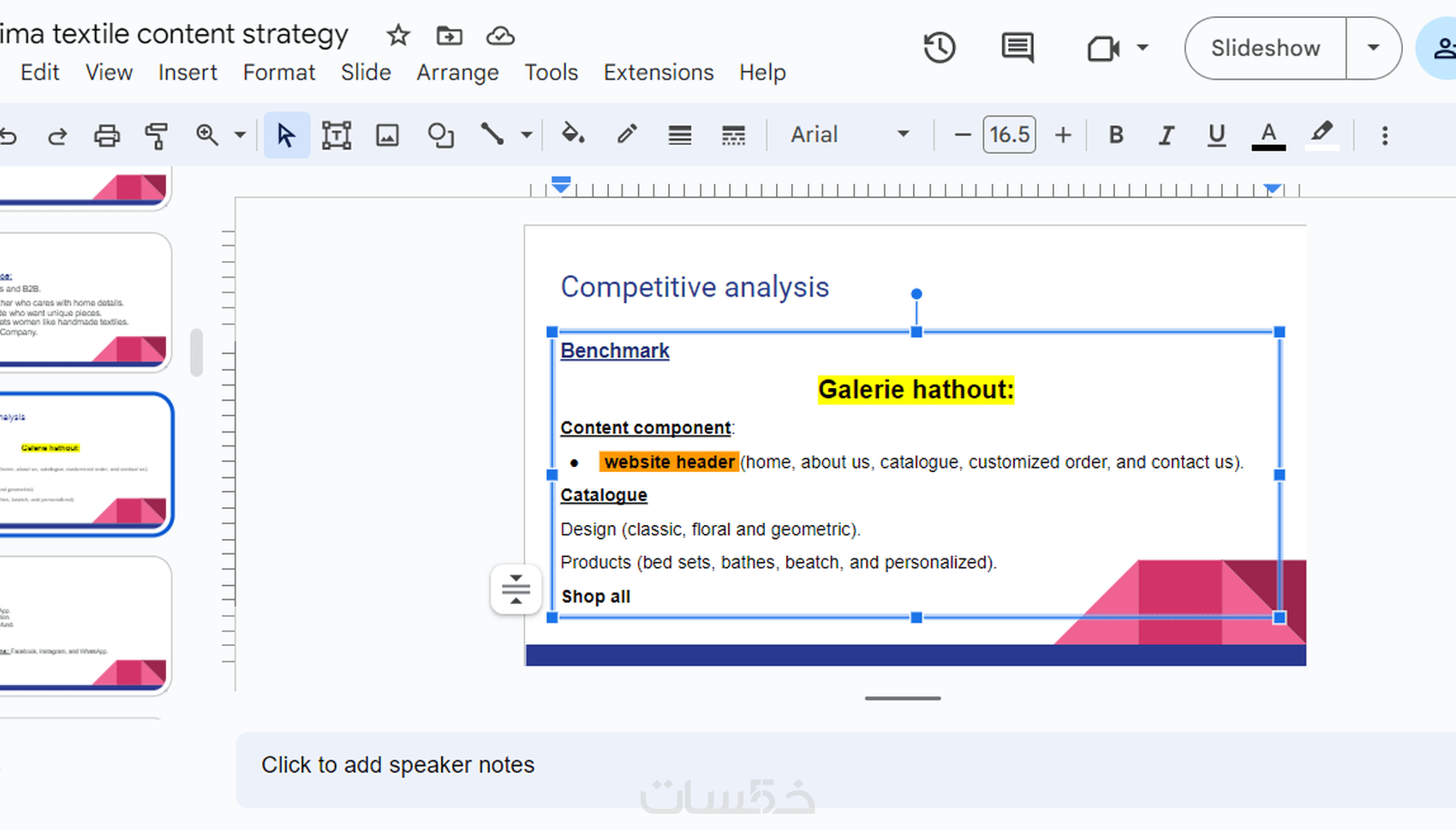Viewport: 1456px width, 831px height.
Task: Click the font size field showing 16.5
Action: tap(1009, 135)
